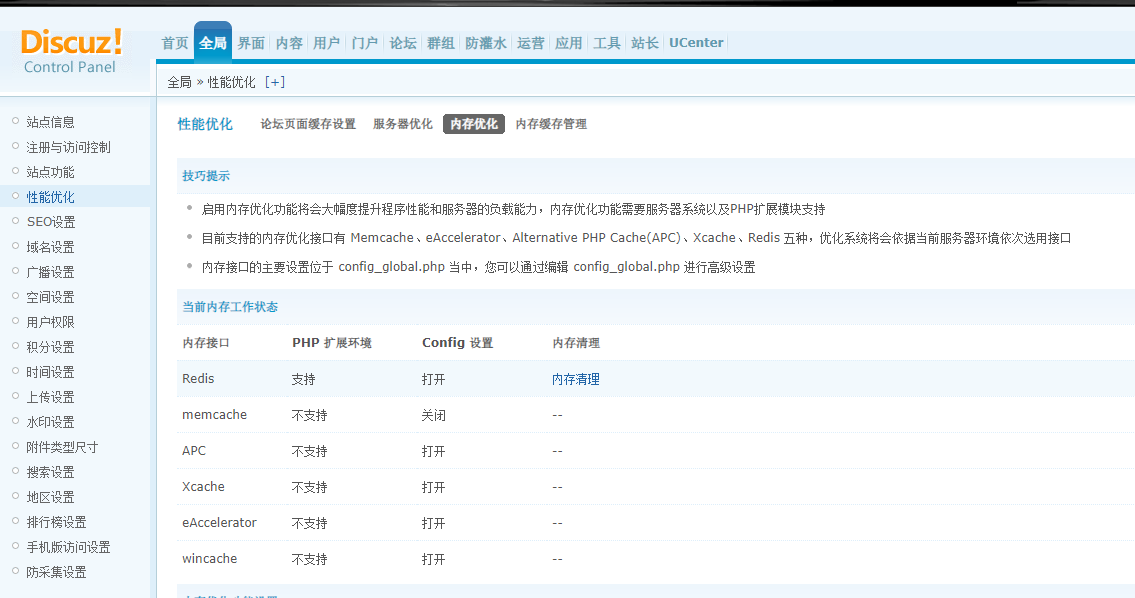Open the 论坛页面缓存设置 tab

pyautogui.click(x=307, y=124)
